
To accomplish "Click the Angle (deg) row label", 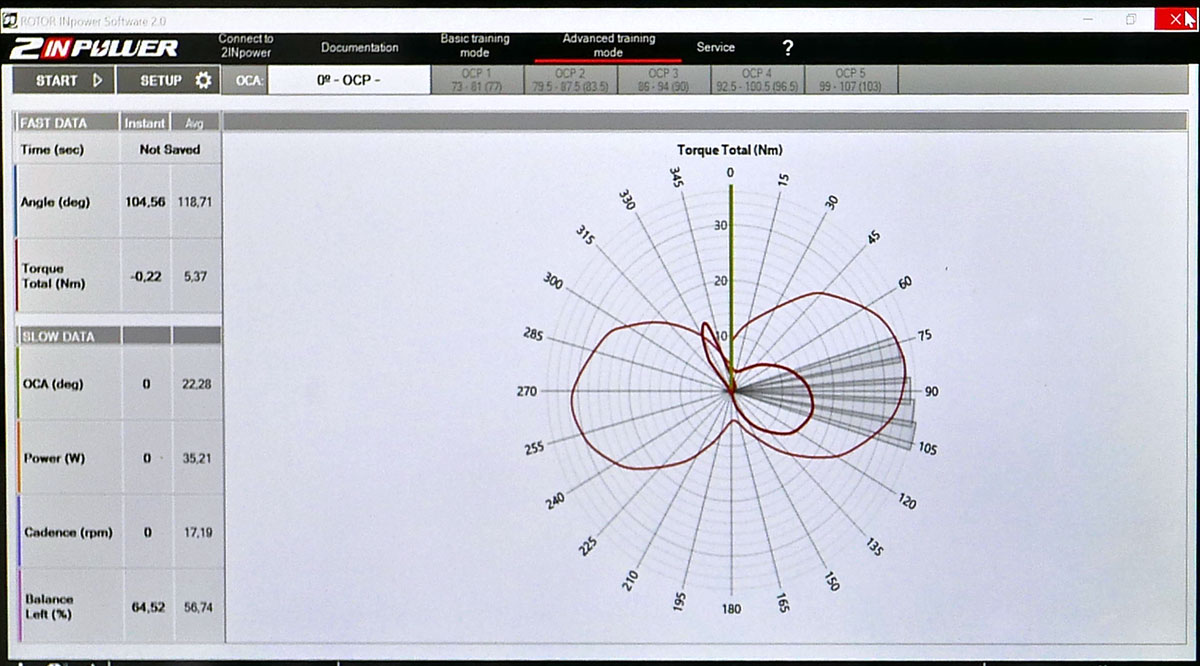I will (55, 202).
